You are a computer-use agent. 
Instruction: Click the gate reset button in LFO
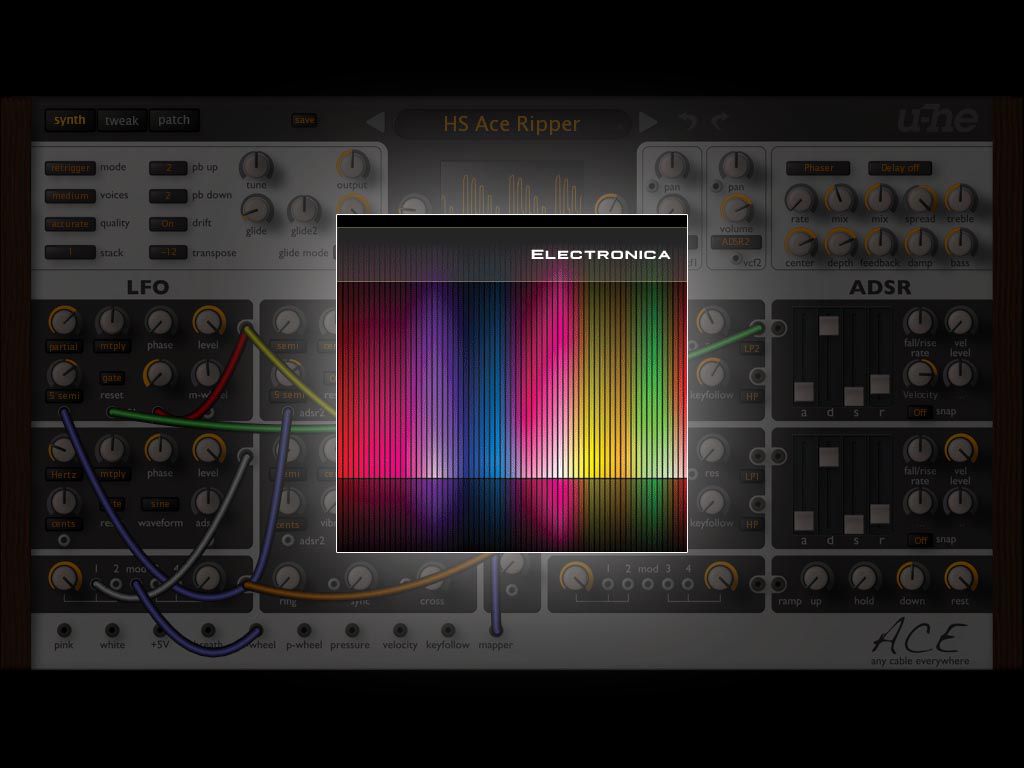[x=112, y=377]
